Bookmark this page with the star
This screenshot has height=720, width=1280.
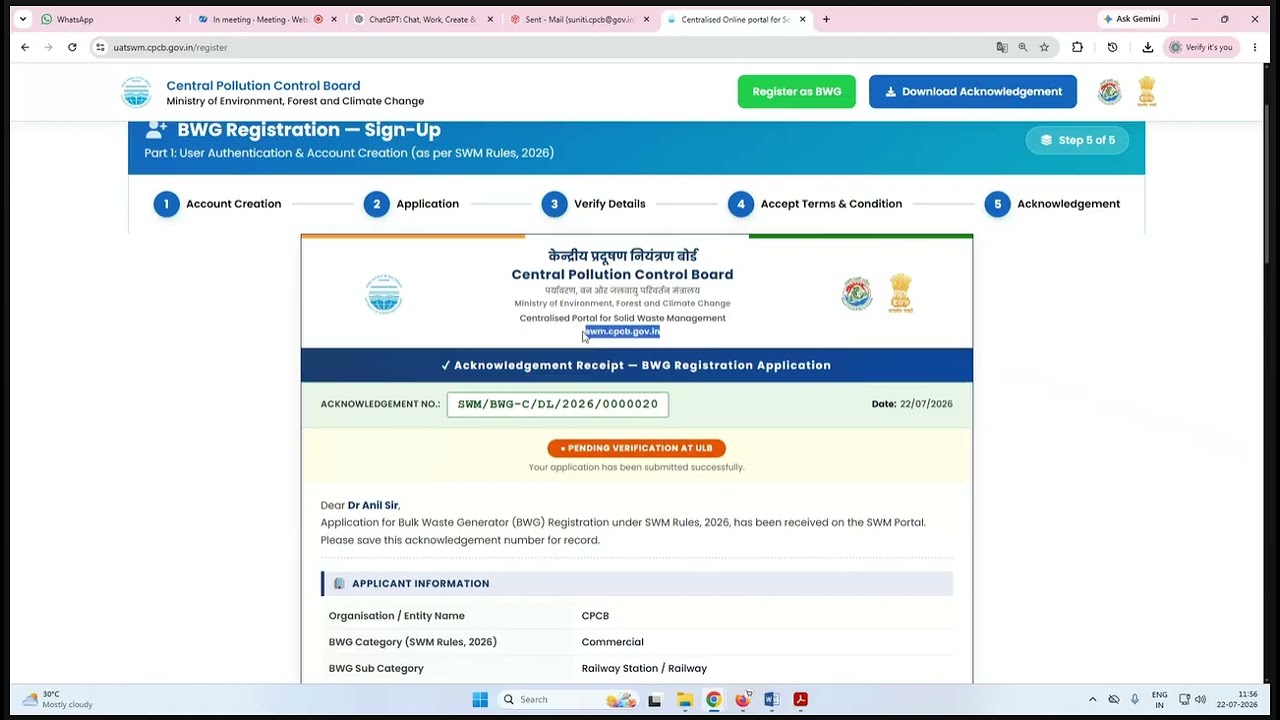pyautogui.click(x=1044, y=47)
